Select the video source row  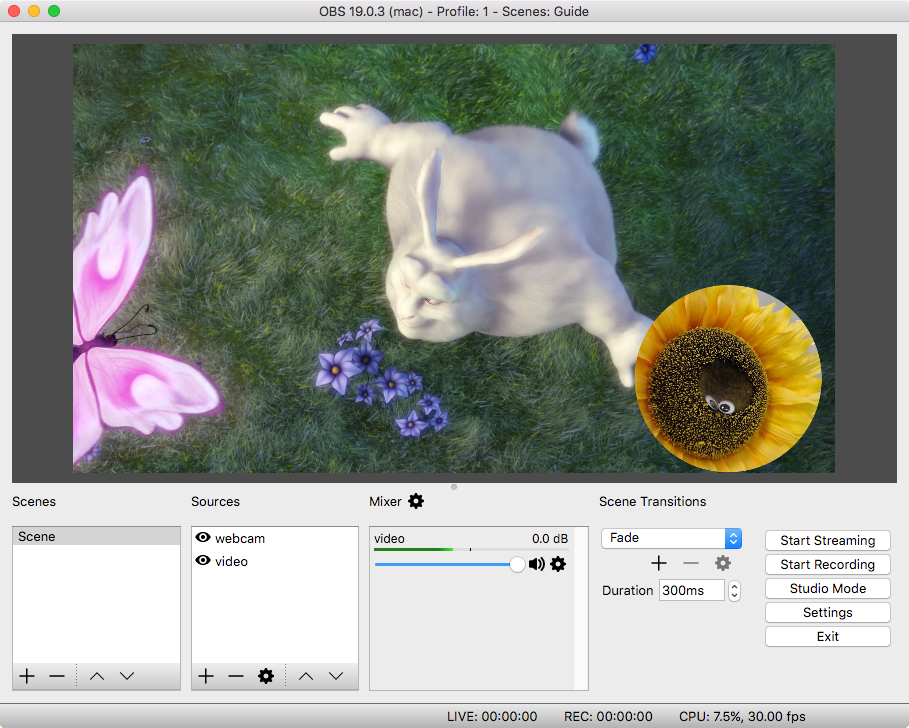[x=275, y=561]
